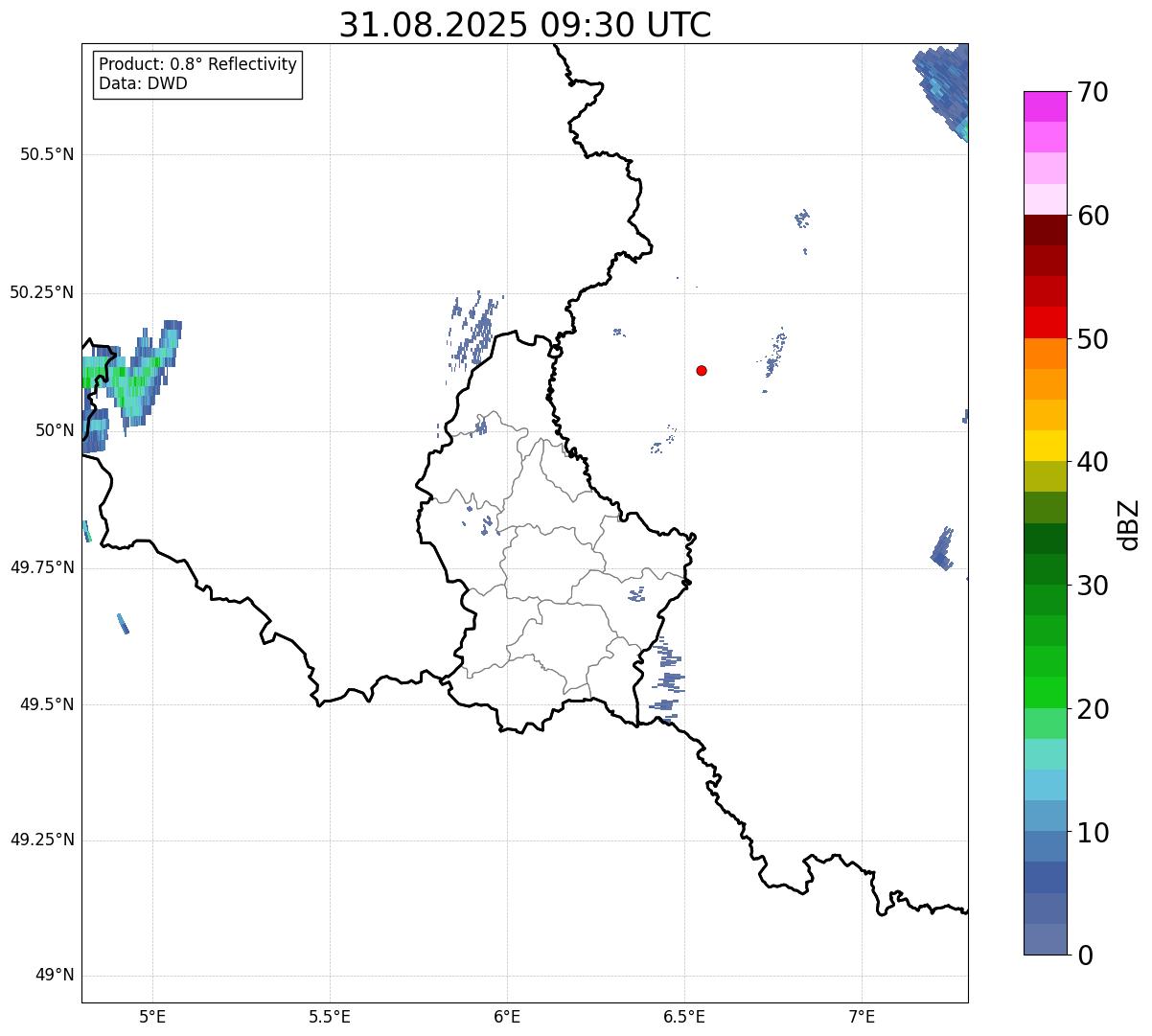Click the "Product: 0.8° Reflectivity" label
Screen dimensions: 1152x1036
click(198, 64)
